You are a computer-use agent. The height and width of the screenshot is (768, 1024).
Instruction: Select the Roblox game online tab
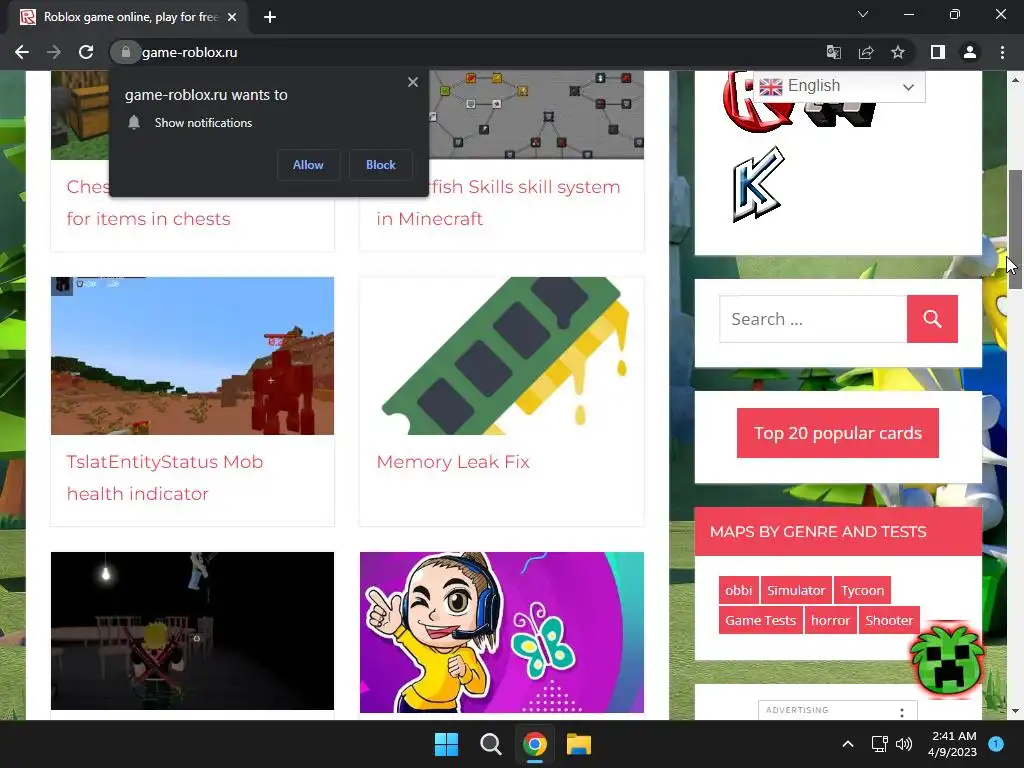point(128,17)
